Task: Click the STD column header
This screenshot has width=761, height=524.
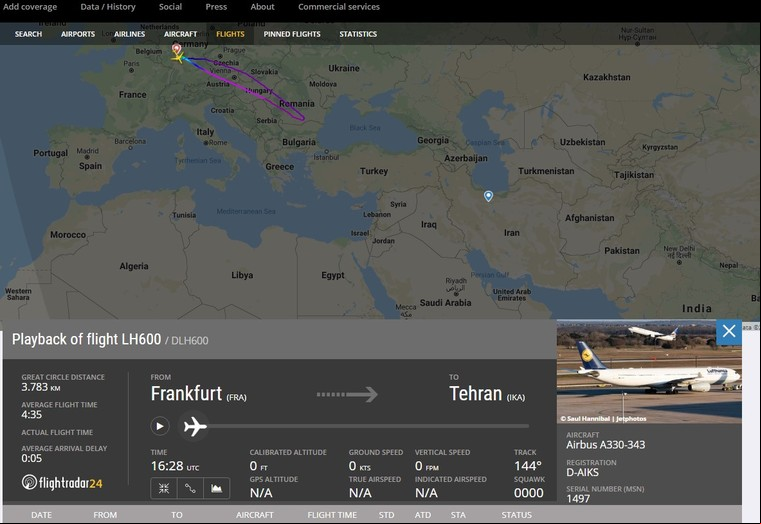Action: click(386, 515)
